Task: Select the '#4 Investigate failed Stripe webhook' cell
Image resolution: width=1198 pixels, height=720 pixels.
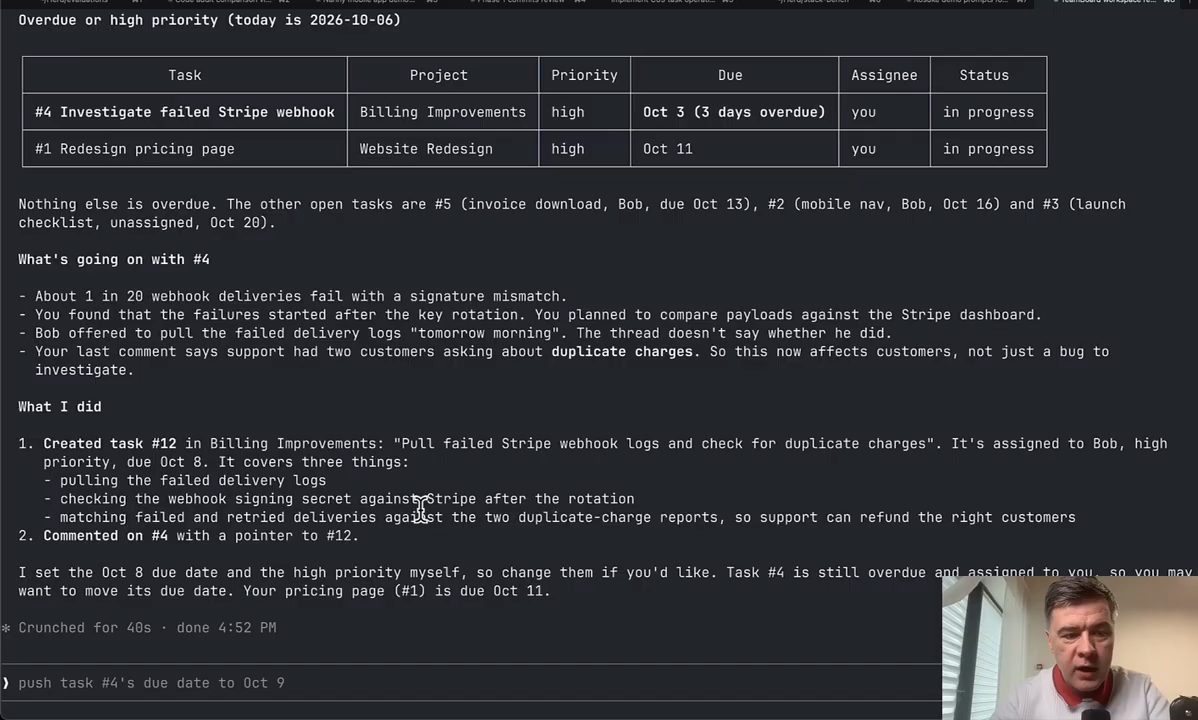Action: [x=185, y=112]
